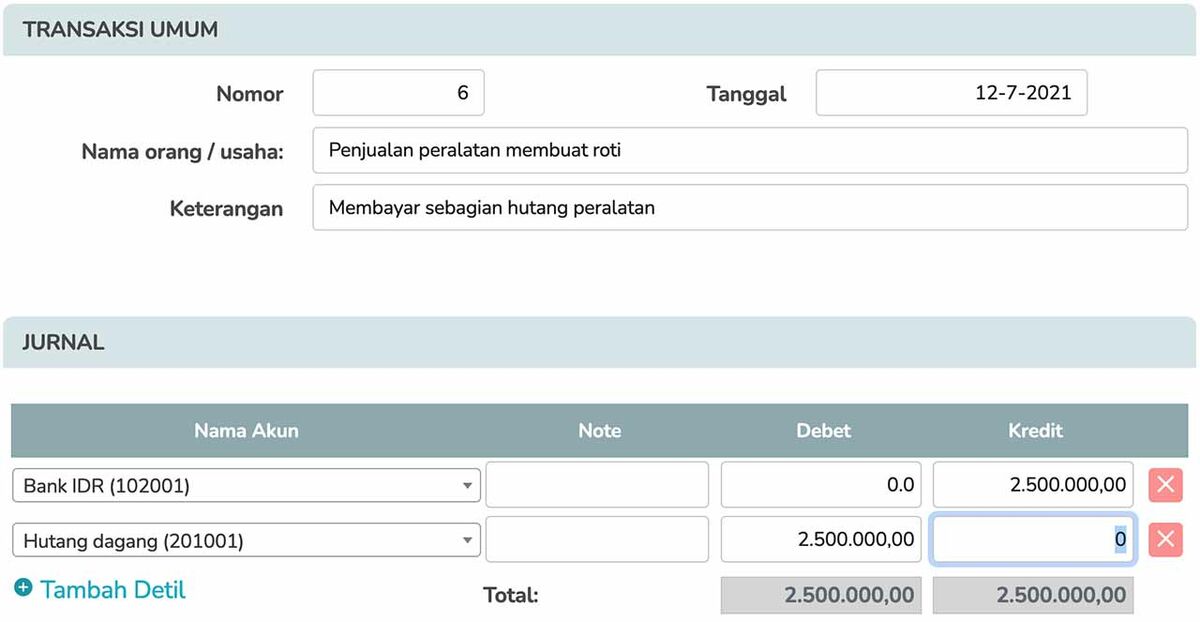Screen dimensions: 1200x622
Task: Edit the Nama orang / usaha field
Action: coord(749,151)
